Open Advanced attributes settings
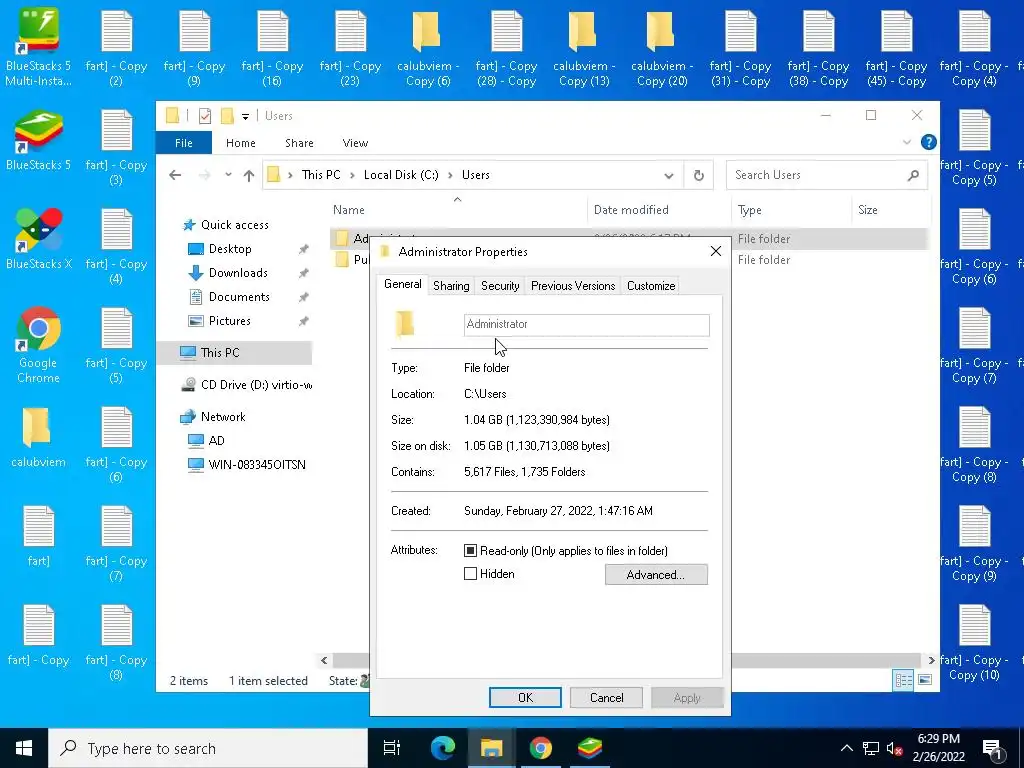Screen dimensions: 1024x768 pos(656,575)
